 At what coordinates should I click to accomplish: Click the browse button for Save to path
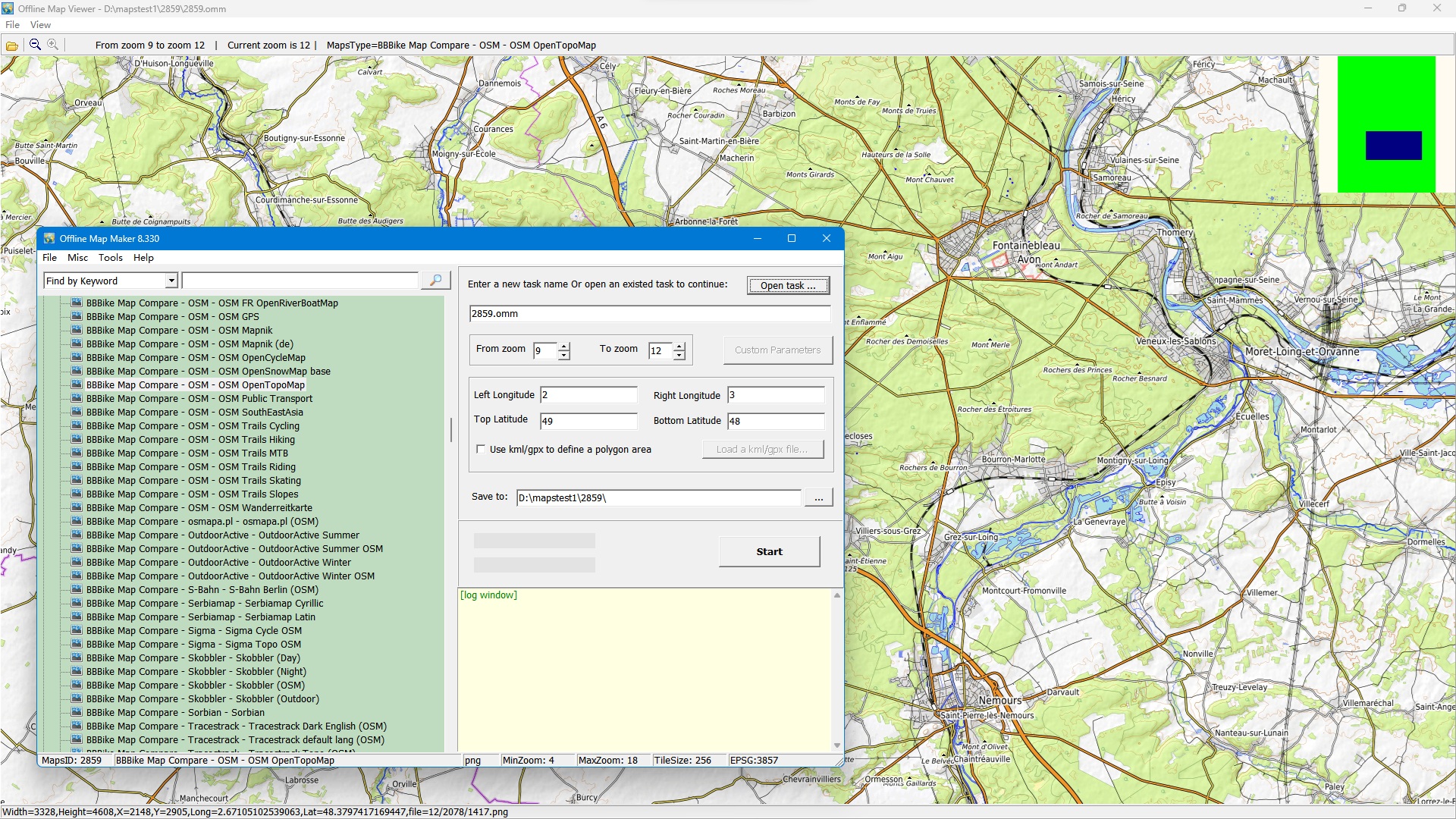coord(818,497)
